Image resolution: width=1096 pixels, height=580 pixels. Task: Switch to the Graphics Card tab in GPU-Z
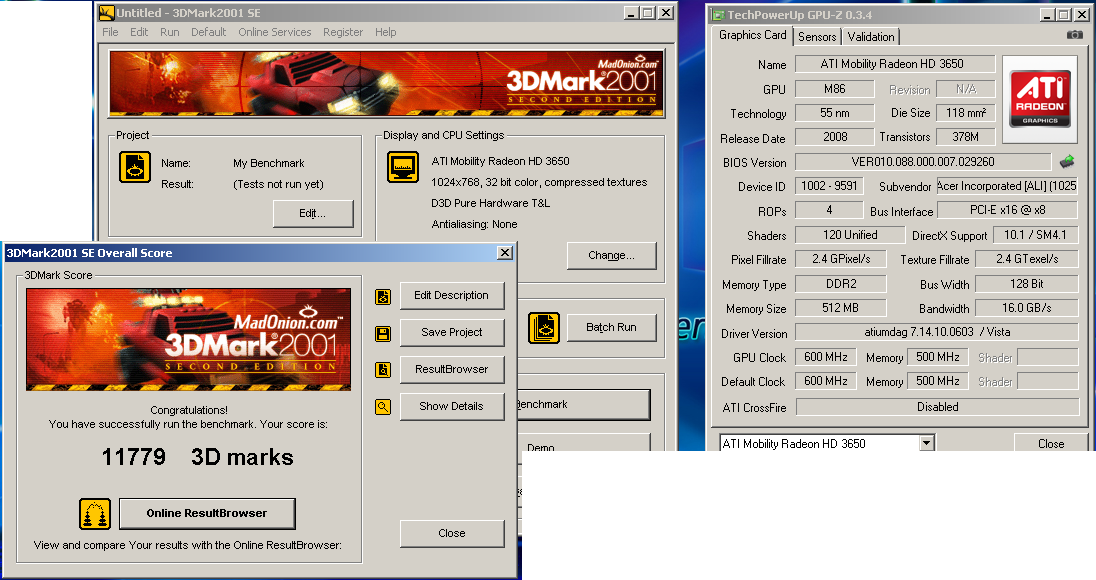tap(753, 35)
